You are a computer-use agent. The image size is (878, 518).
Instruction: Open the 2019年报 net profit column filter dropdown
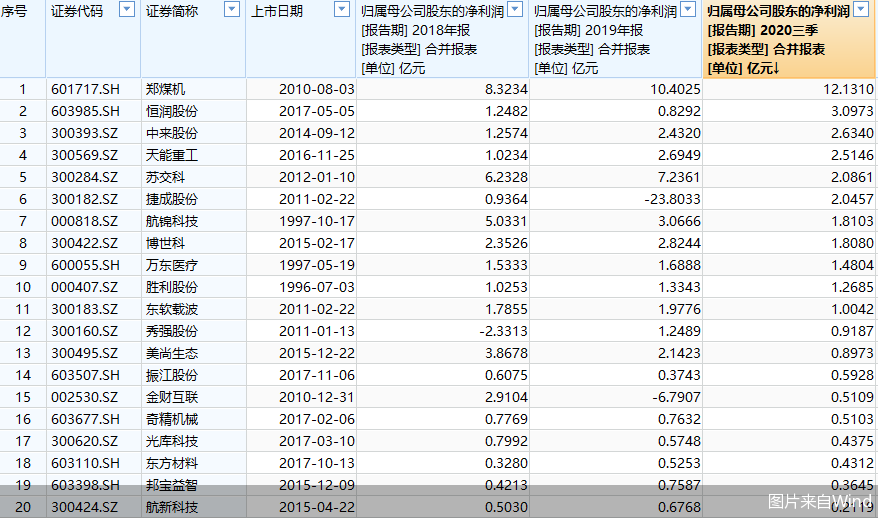click(x=688, y=9)
